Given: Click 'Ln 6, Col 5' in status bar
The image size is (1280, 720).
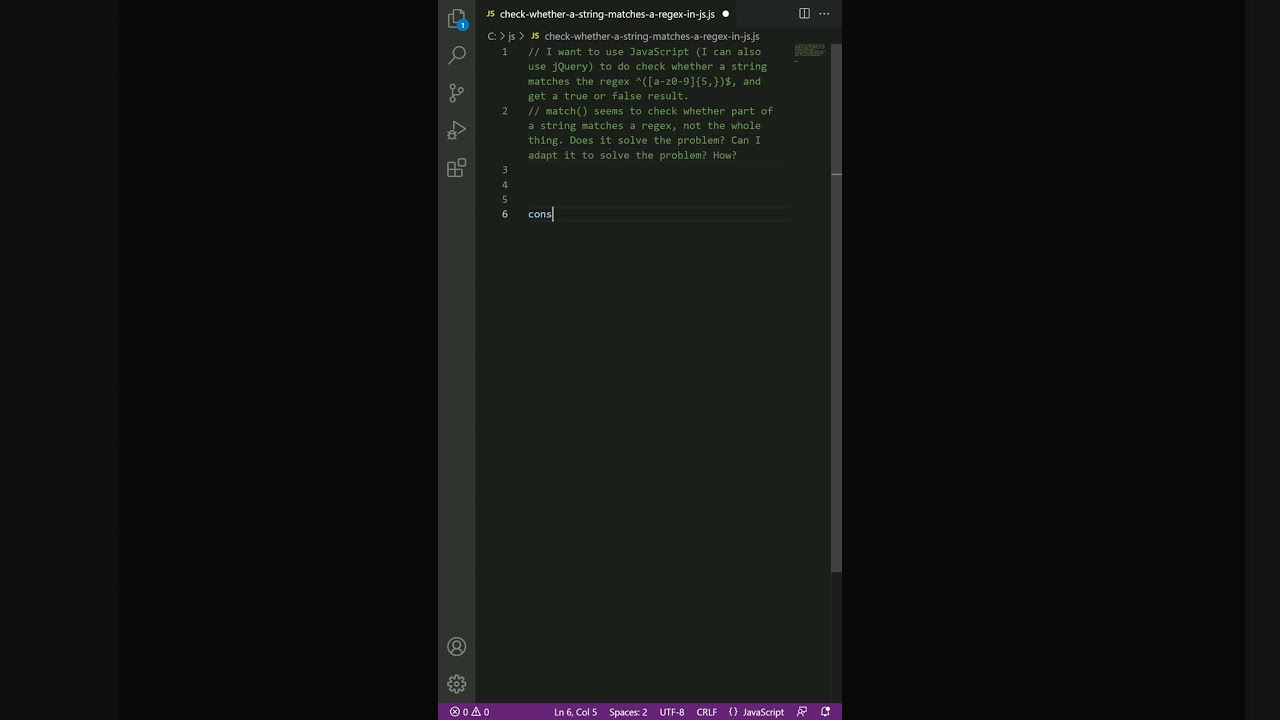Looking at the screenshot, I should tap(576, 712).
